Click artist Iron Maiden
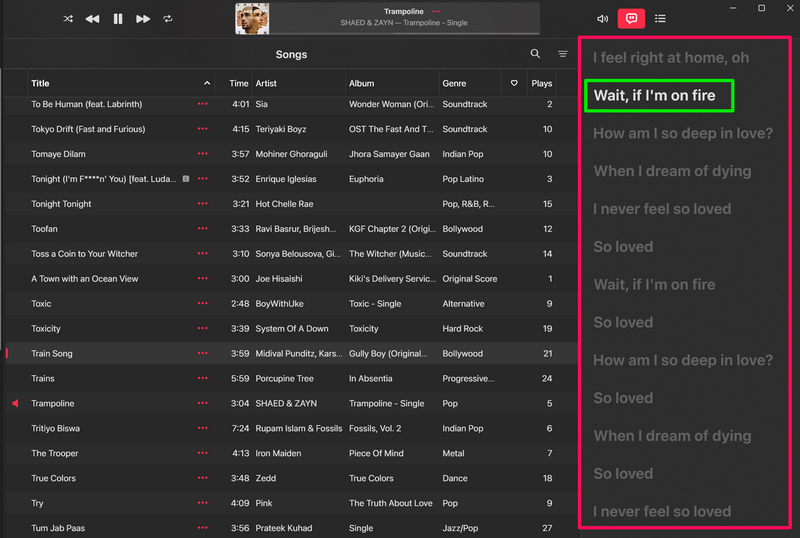800x538 pixels. pyautogui.click(x=278, y=453)
